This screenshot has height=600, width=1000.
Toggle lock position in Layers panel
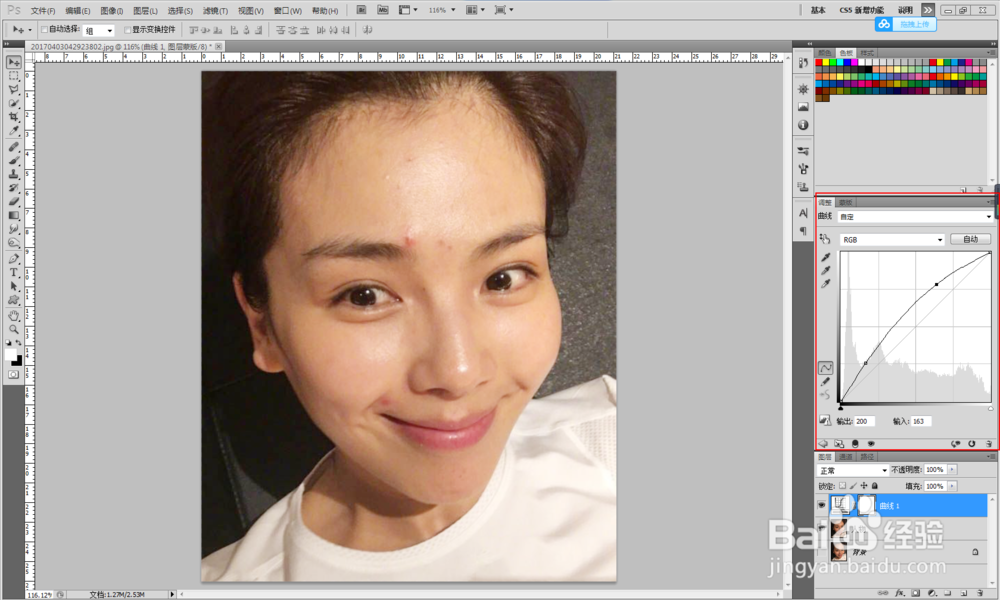[864, 486]
